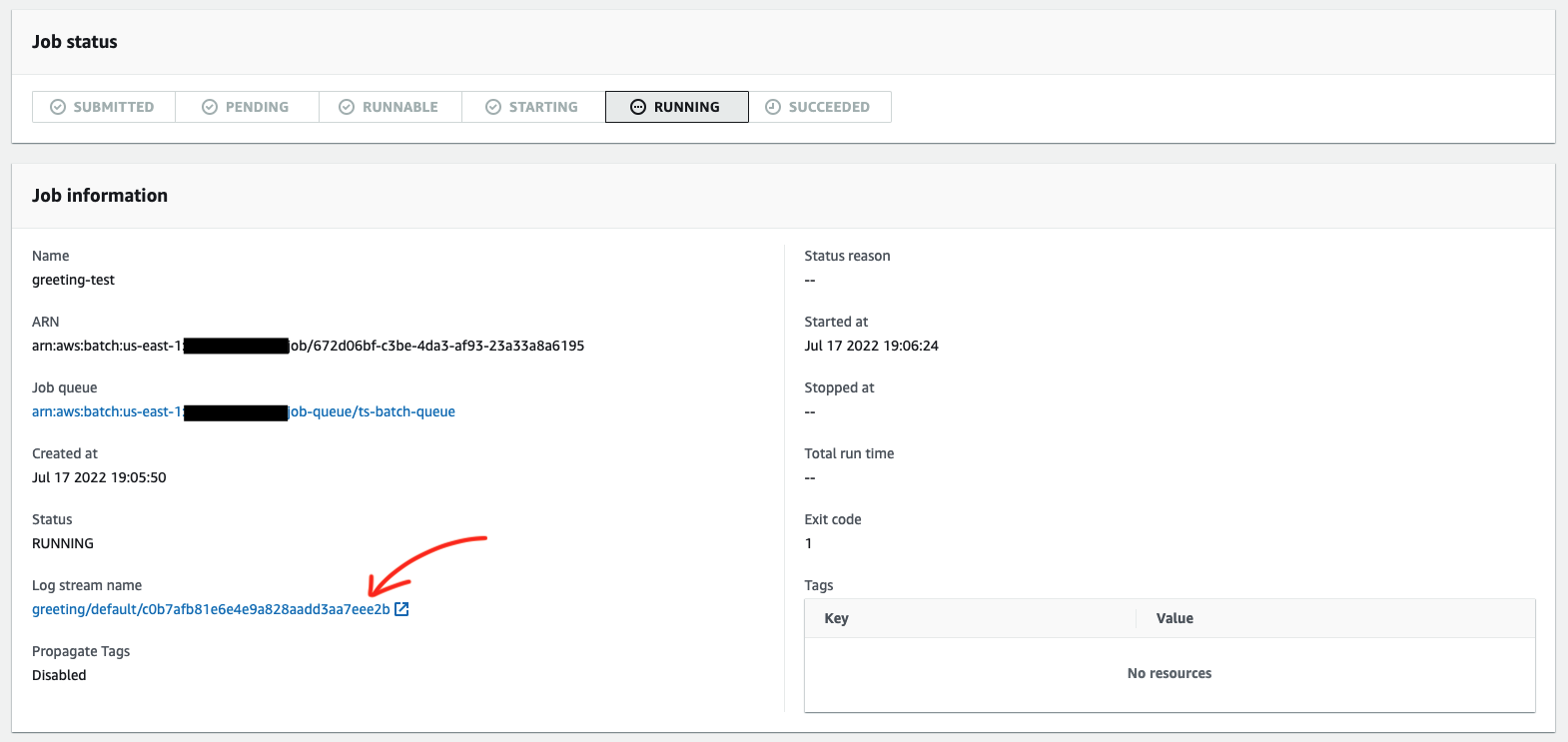Viewport: 1568px width, 742px height.
Task: Click the Propagate Tags value Disabled
Action: 59,675
